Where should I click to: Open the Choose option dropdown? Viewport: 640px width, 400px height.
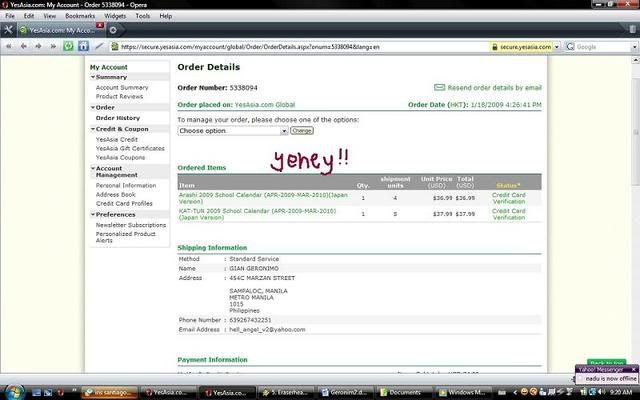click(232, 130)
